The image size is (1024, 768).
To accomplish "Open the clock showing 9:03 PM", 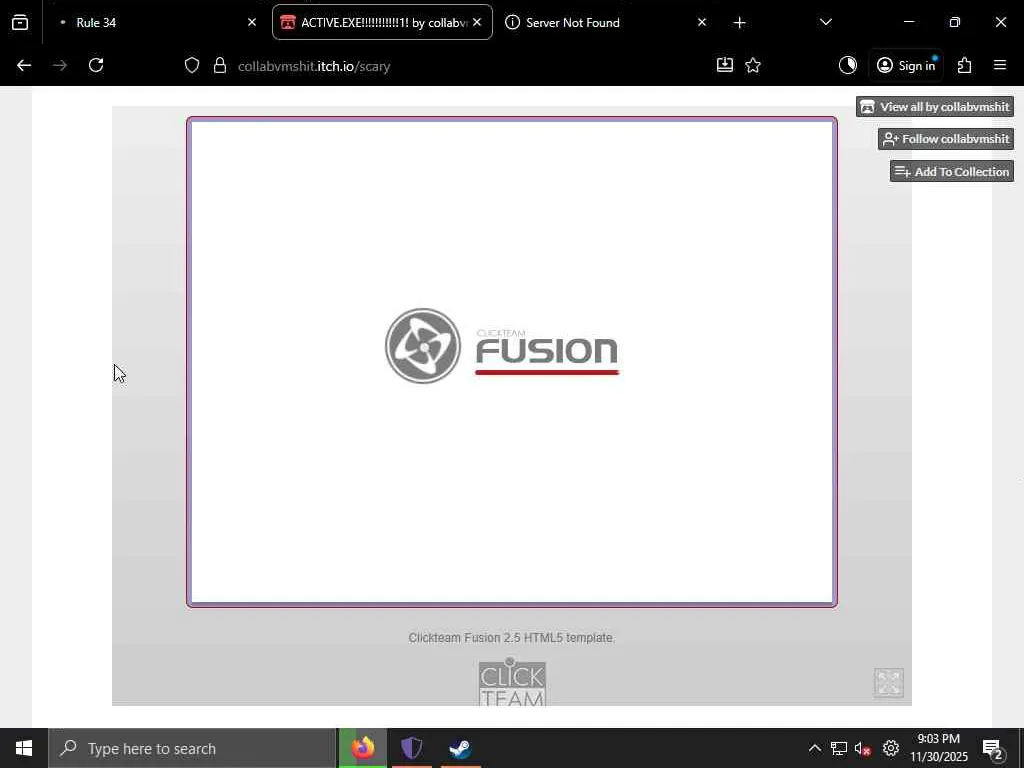I will [x=938, y=748].
